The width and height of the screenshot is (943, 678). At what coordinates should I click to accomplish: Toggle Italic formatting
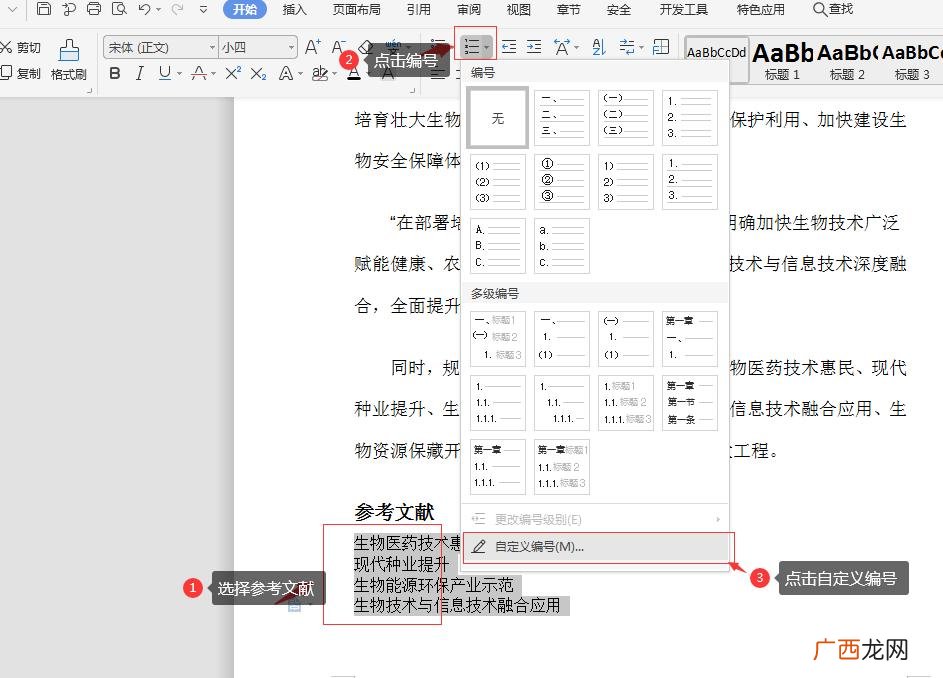click(x=140, y=73)
